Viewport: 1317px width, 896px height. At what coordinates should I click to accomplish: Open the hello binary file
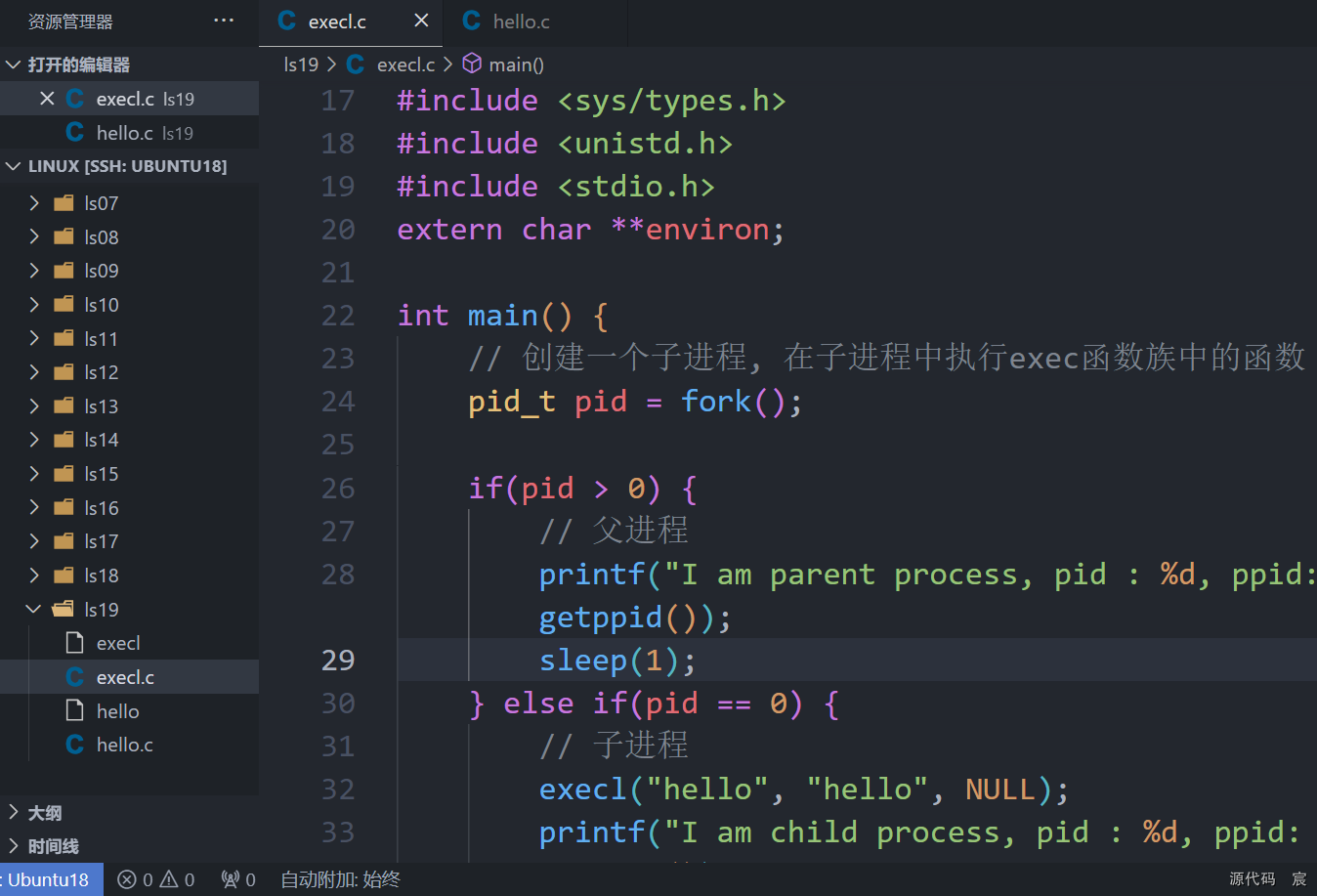[129, 711]
